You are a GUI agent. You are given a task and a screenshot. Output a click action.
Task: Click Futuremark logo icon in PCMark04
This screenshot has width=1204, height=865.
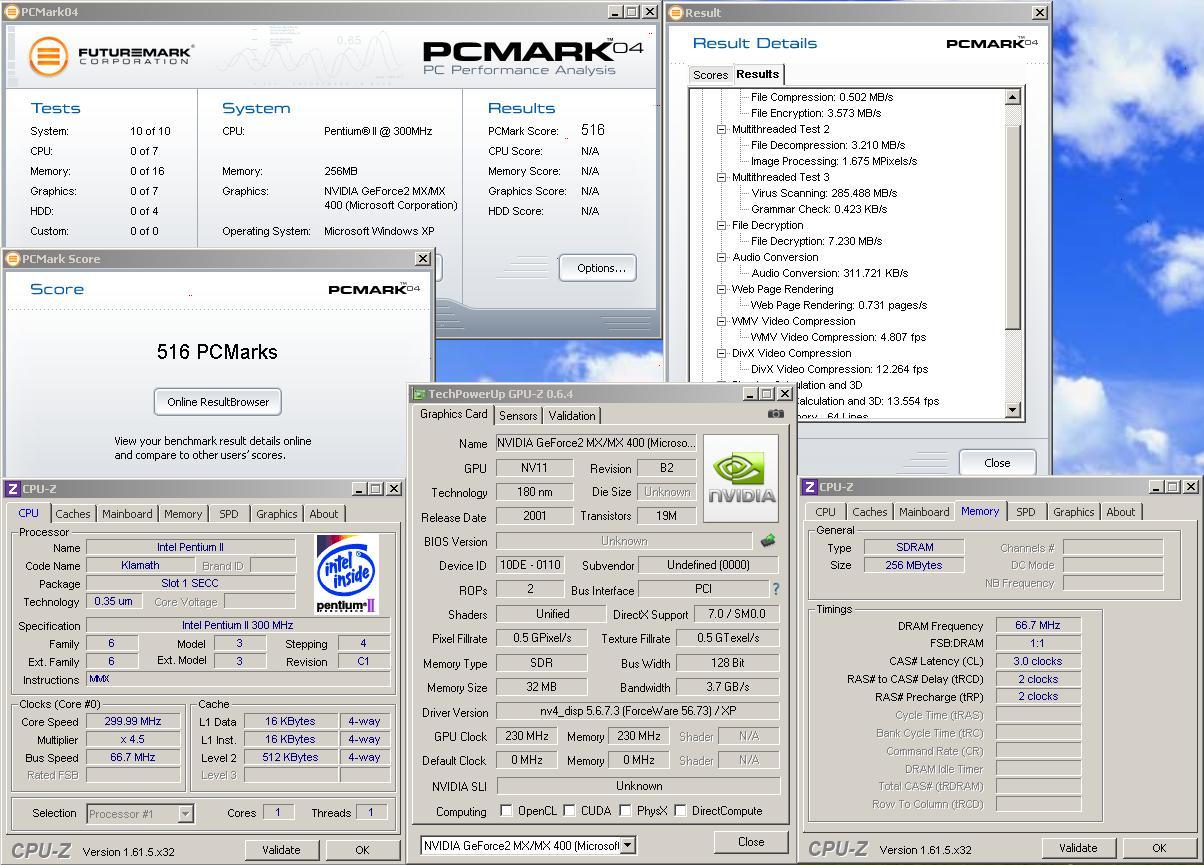pyautogui.click(x=47, y=55)
